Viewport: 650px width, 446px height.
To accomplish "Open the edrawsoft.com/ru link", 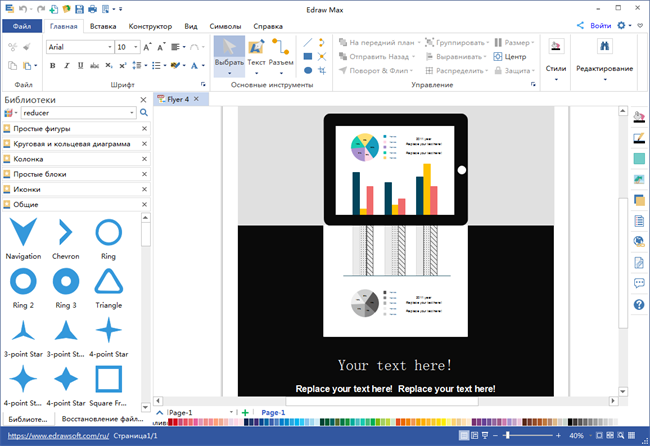I will [58, 436].
